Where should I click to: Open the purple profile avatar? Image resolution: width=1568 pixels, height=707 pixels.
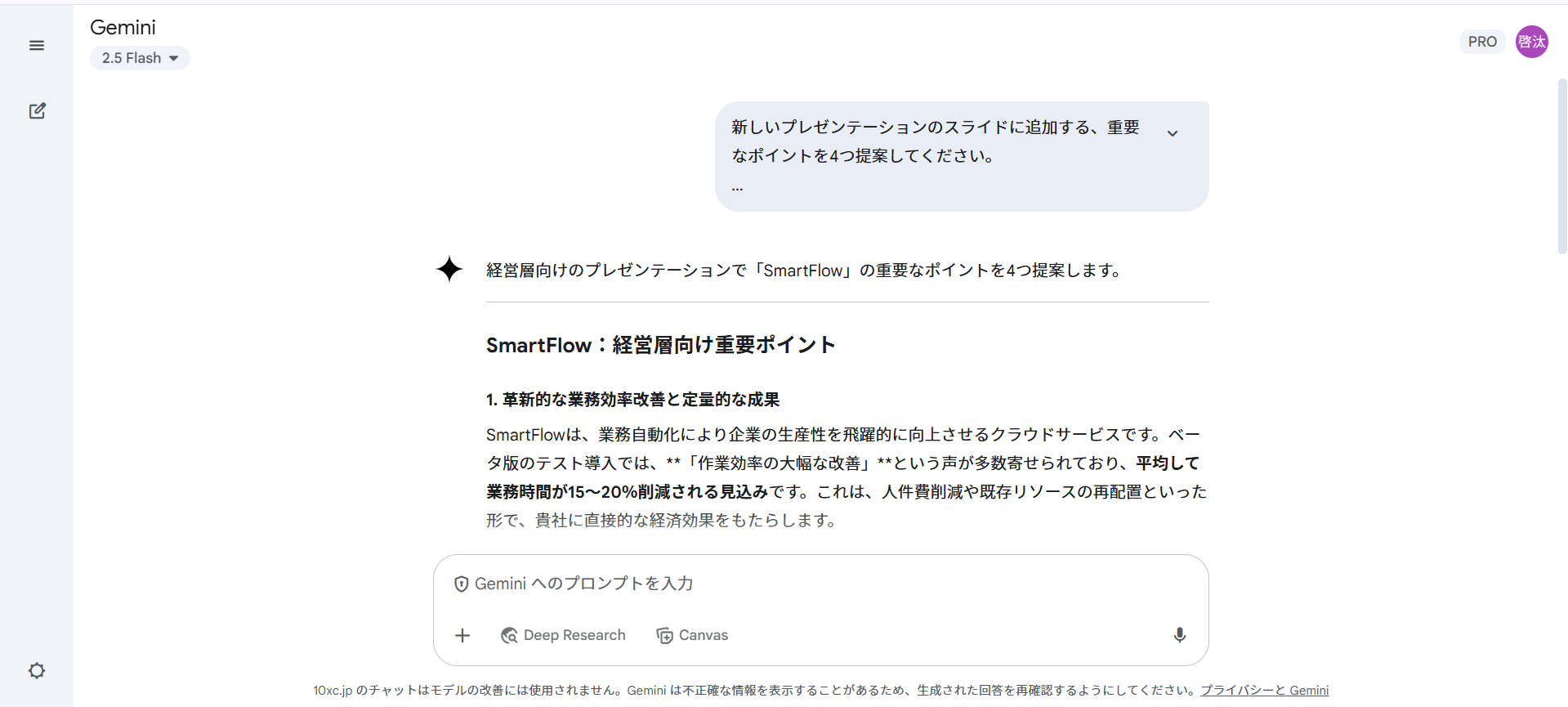[x=1531, y=42]
